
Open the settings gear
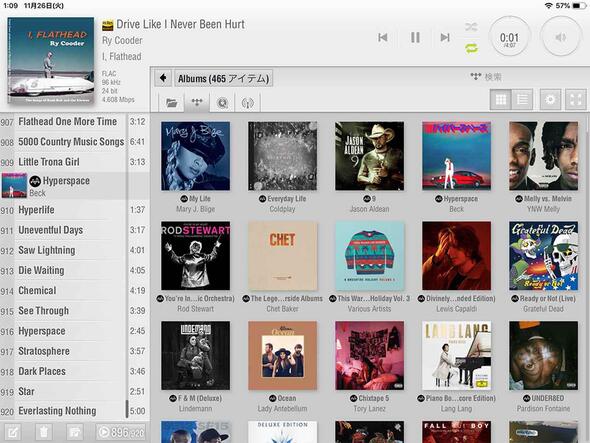pyautogui.click(x=550, y=100)
